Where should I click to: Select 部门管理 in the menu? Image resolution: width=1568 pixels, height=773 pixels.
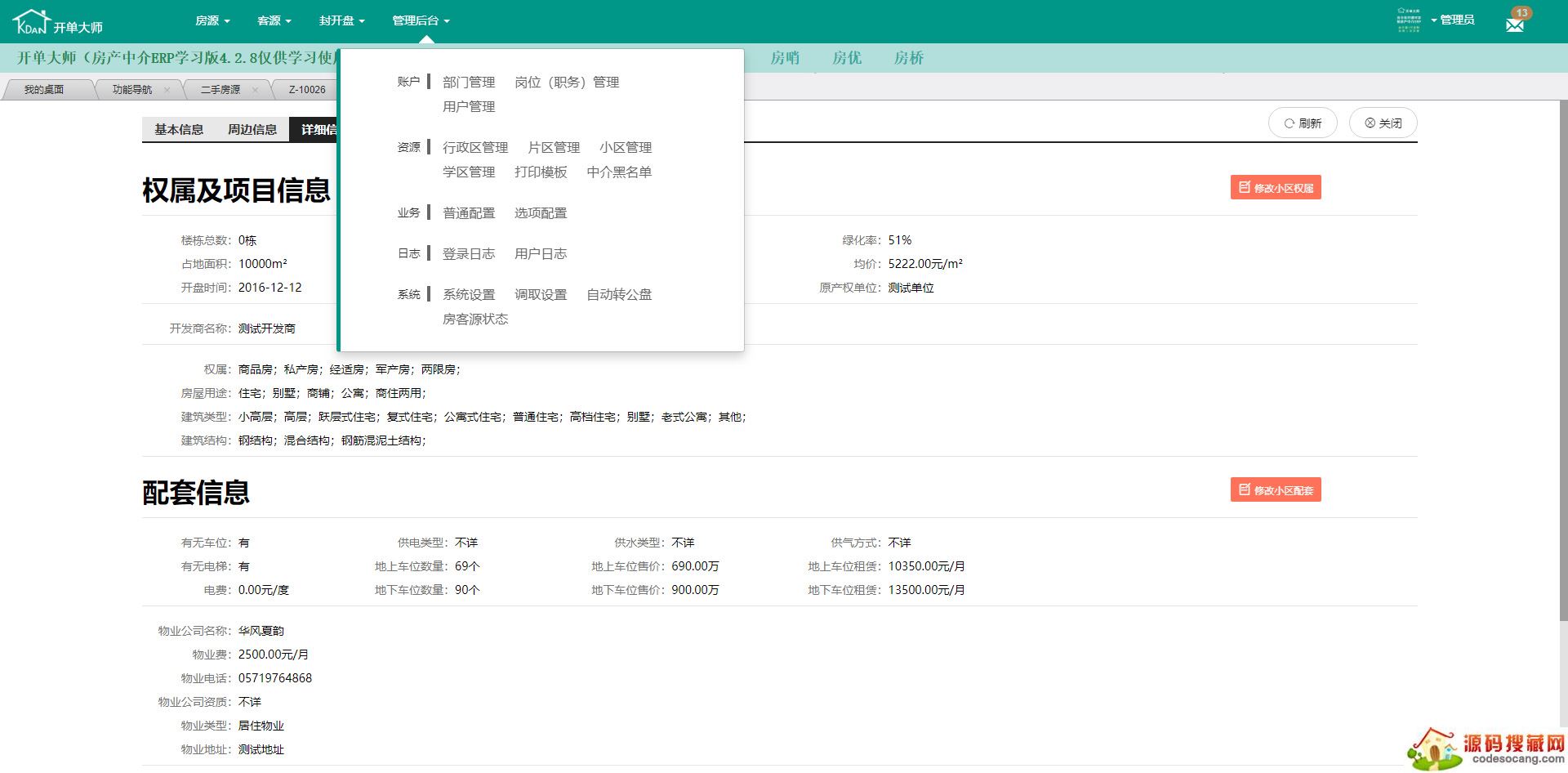[x=469, y=83]
